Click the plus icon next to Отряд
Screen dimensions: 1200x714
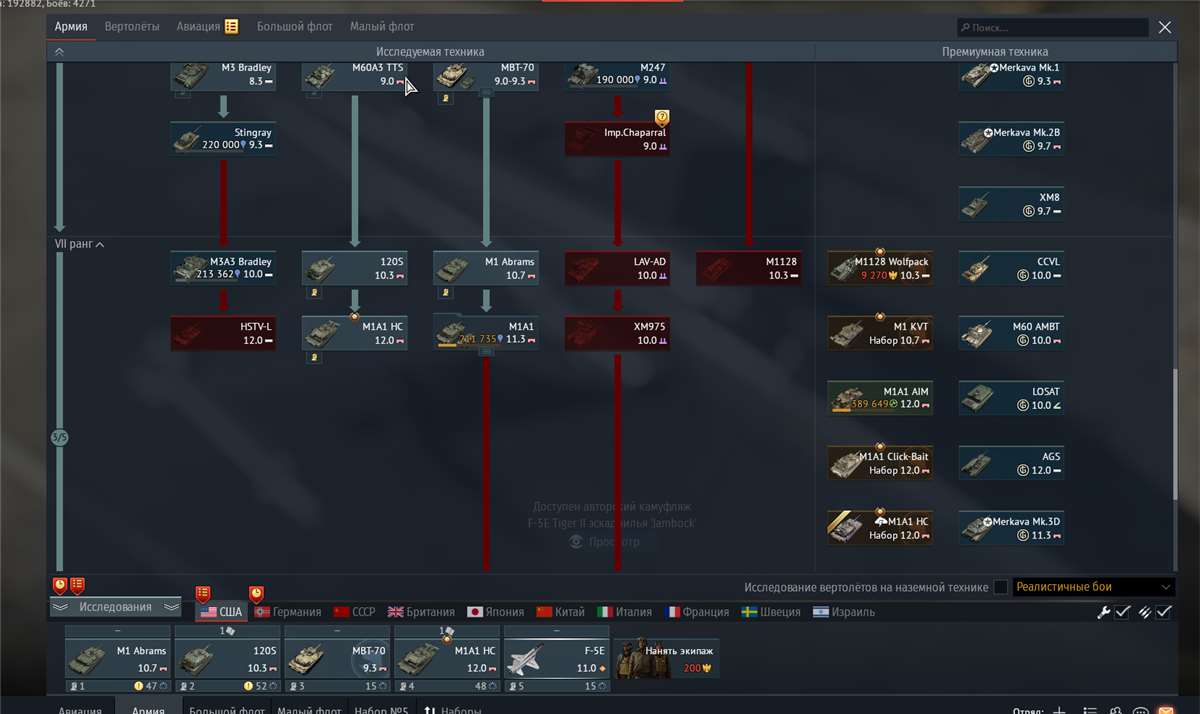(1058, 710)
